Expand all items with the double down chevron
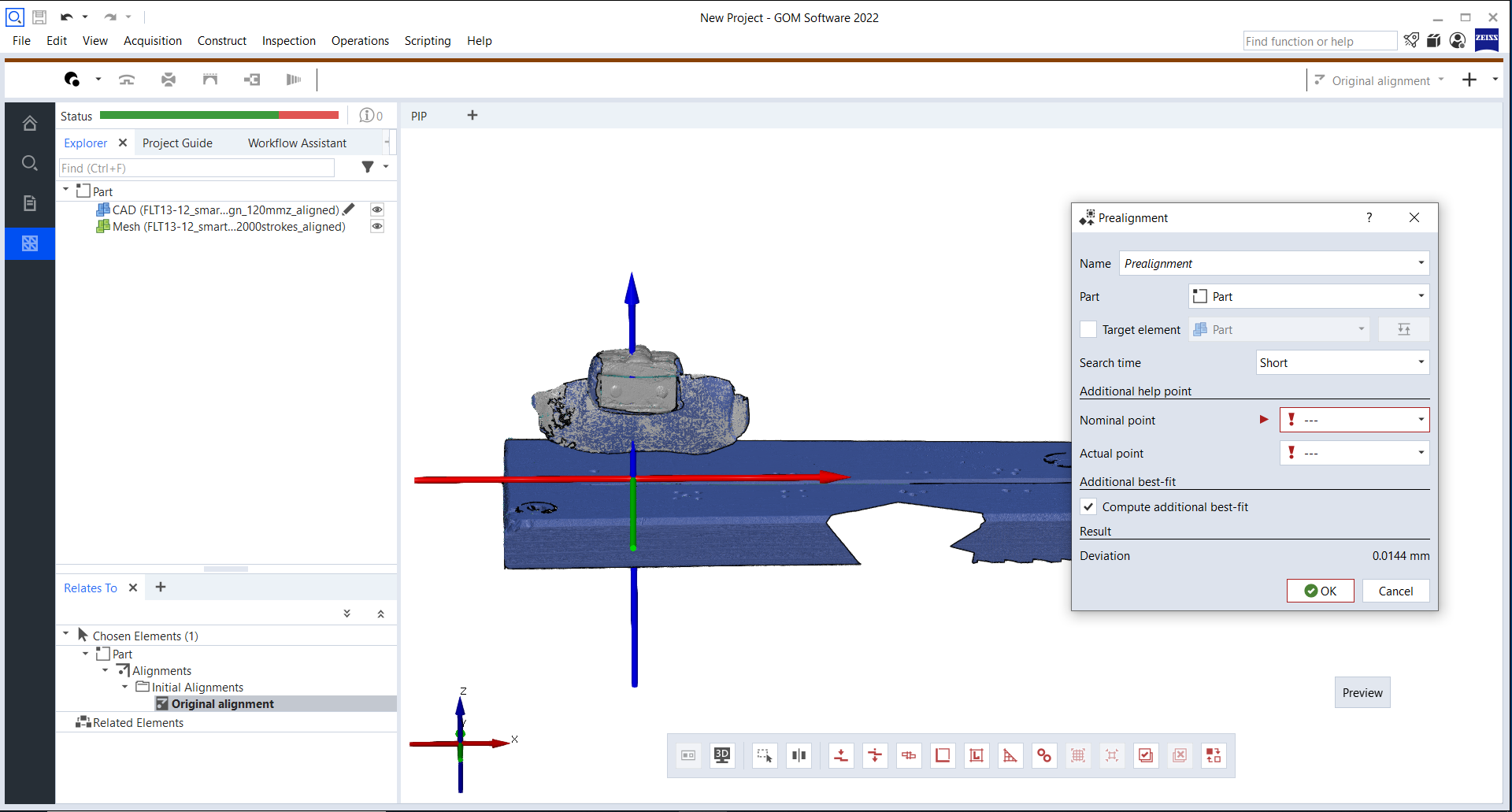This screenshot has width=1512, height=812. [347, 614]
